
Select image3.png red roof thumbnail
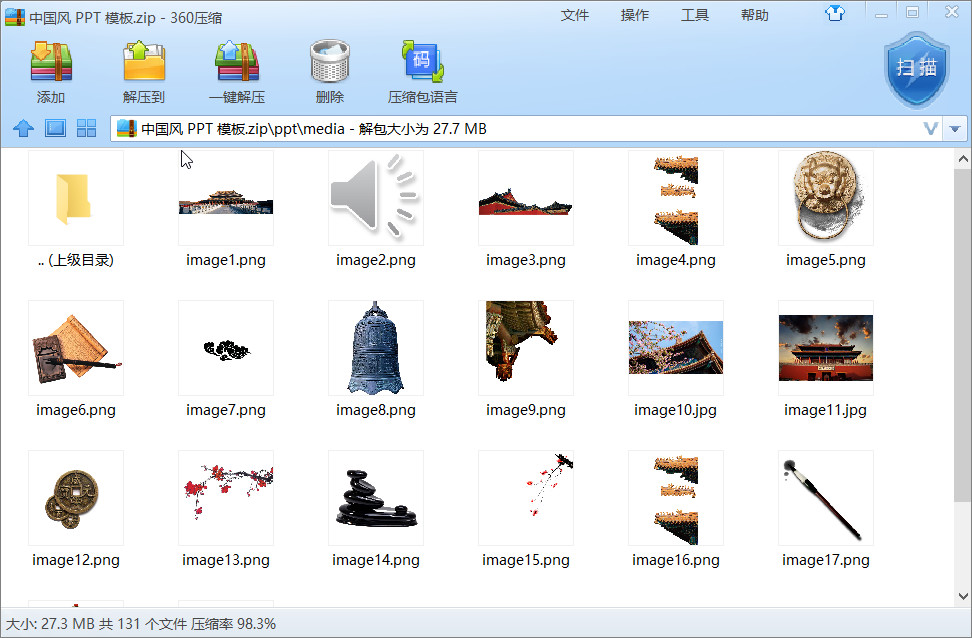526,198
